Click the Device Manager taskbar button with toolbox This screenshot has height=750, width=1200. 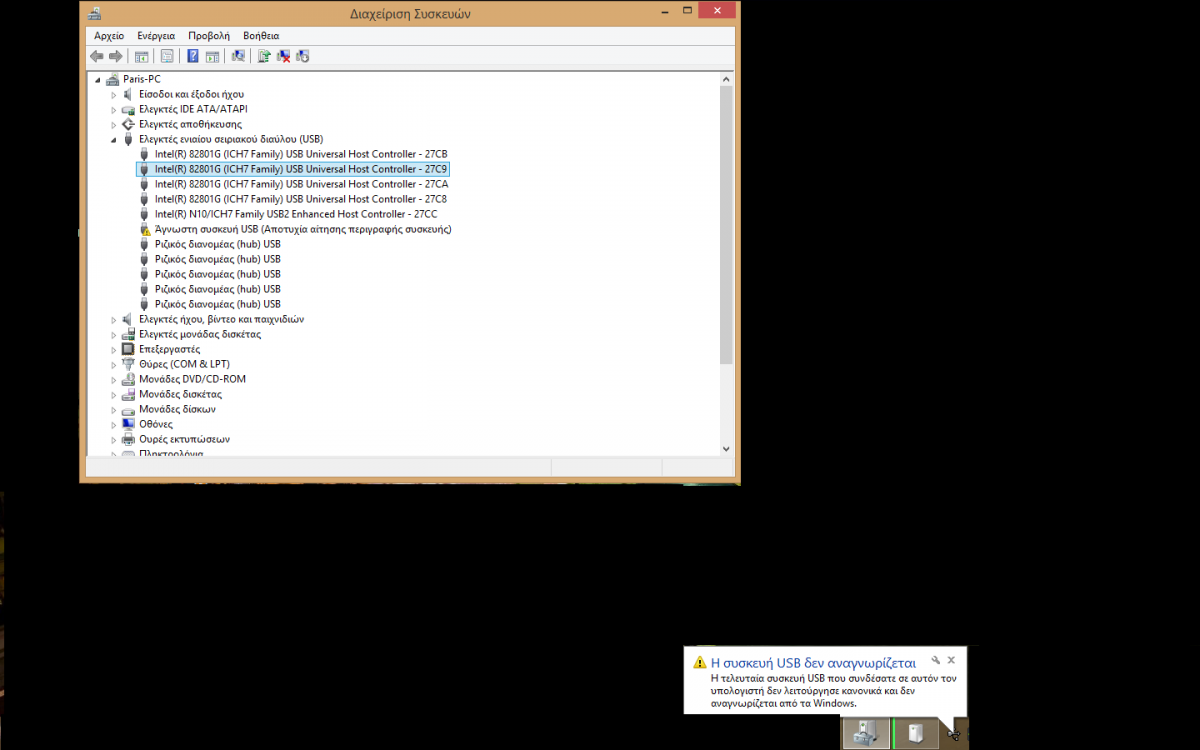pyautogui.click(x=866, y=733)
